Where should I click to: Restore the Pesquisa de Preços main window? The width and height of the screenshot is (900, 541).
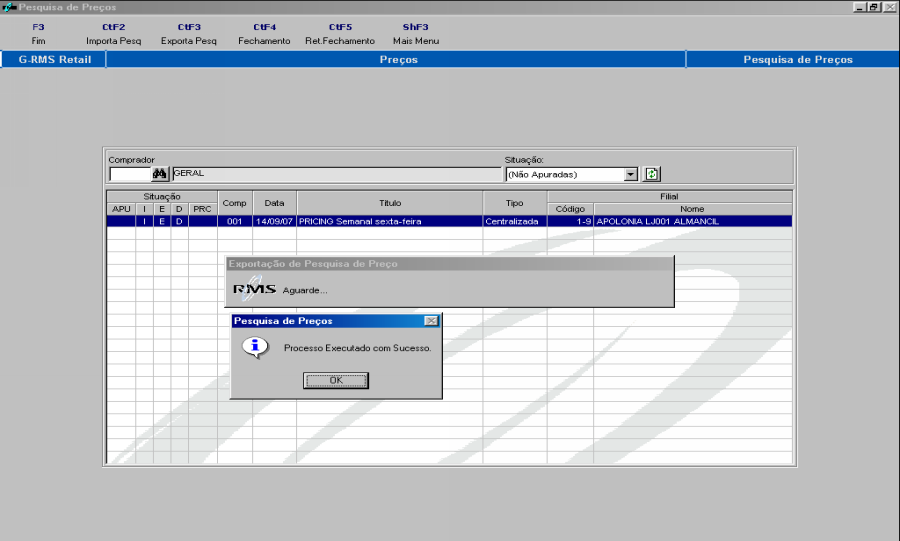pyautogui.click(x=874, y=7)
